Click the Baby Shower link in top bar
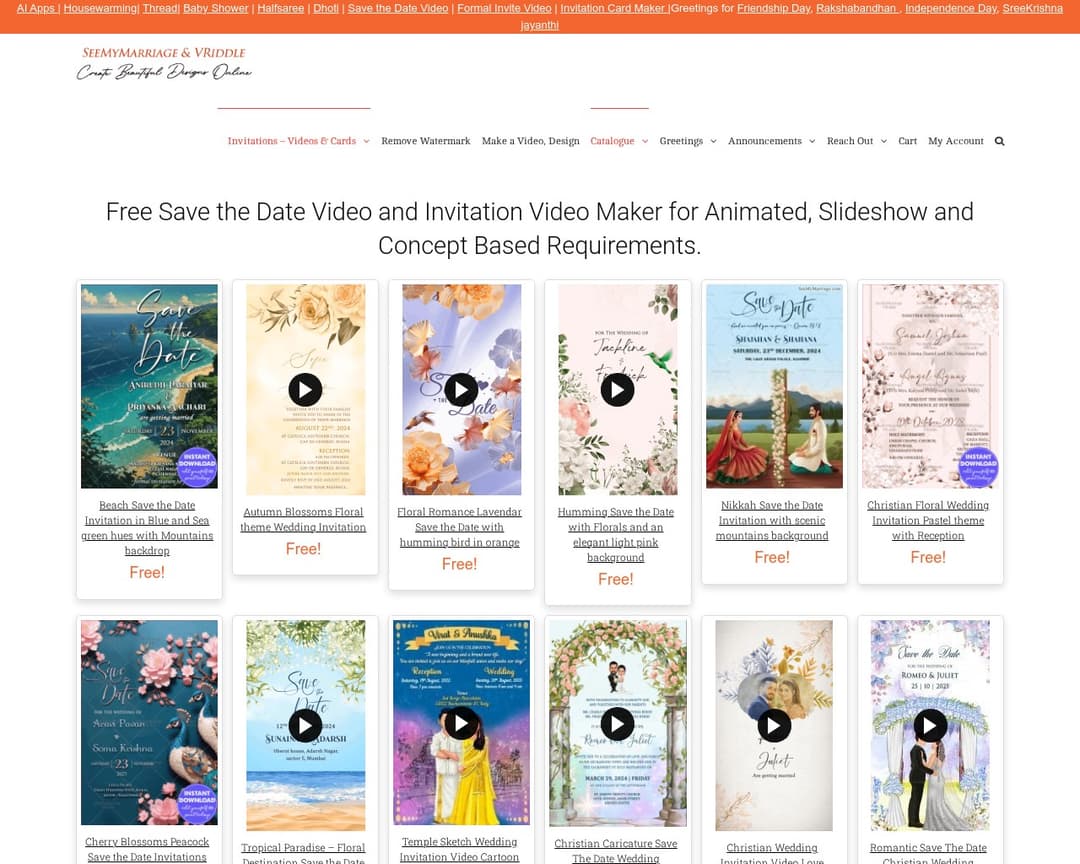Viewport: 1080px width, 864px height. click(x=215, y=8)
